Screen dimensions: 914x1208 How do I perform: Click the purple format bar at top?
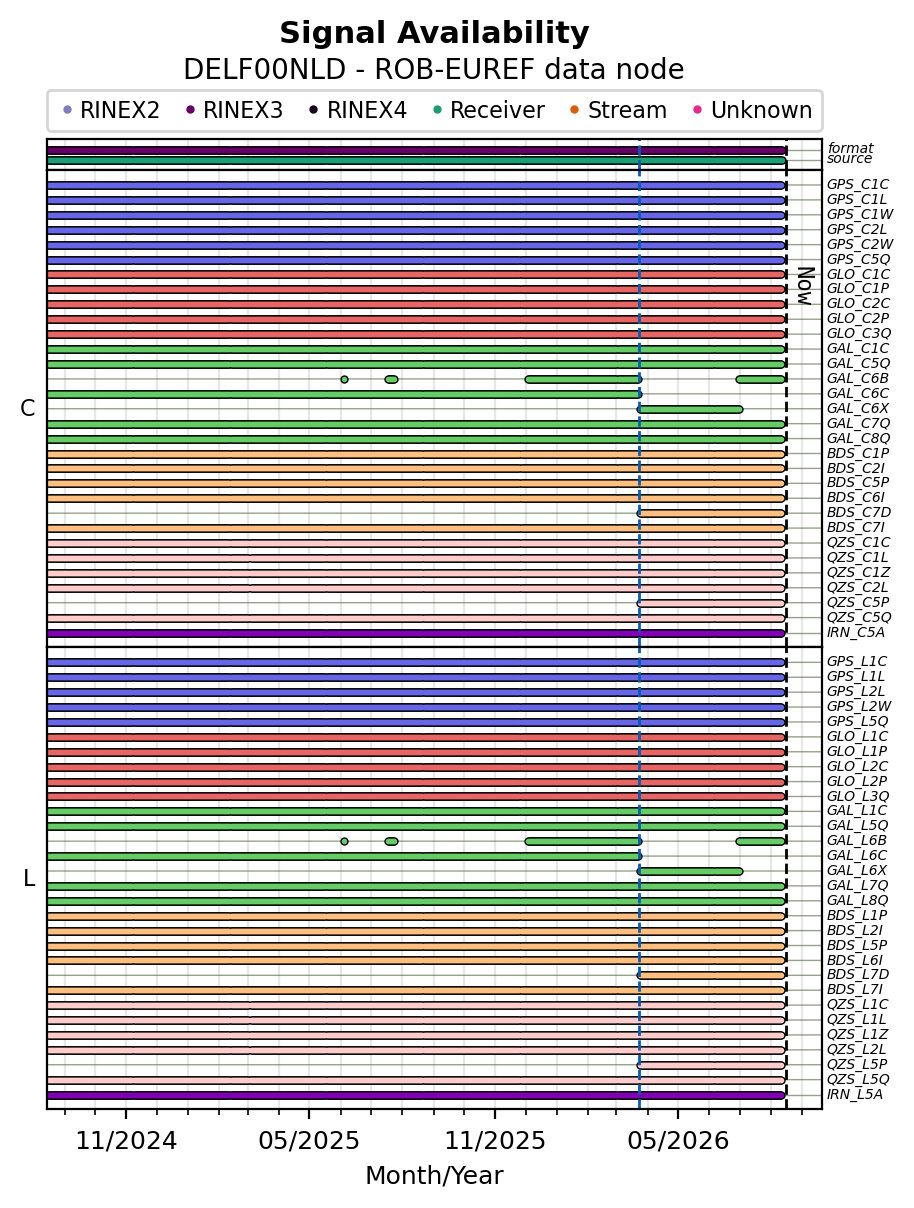(x=416, y=151)
